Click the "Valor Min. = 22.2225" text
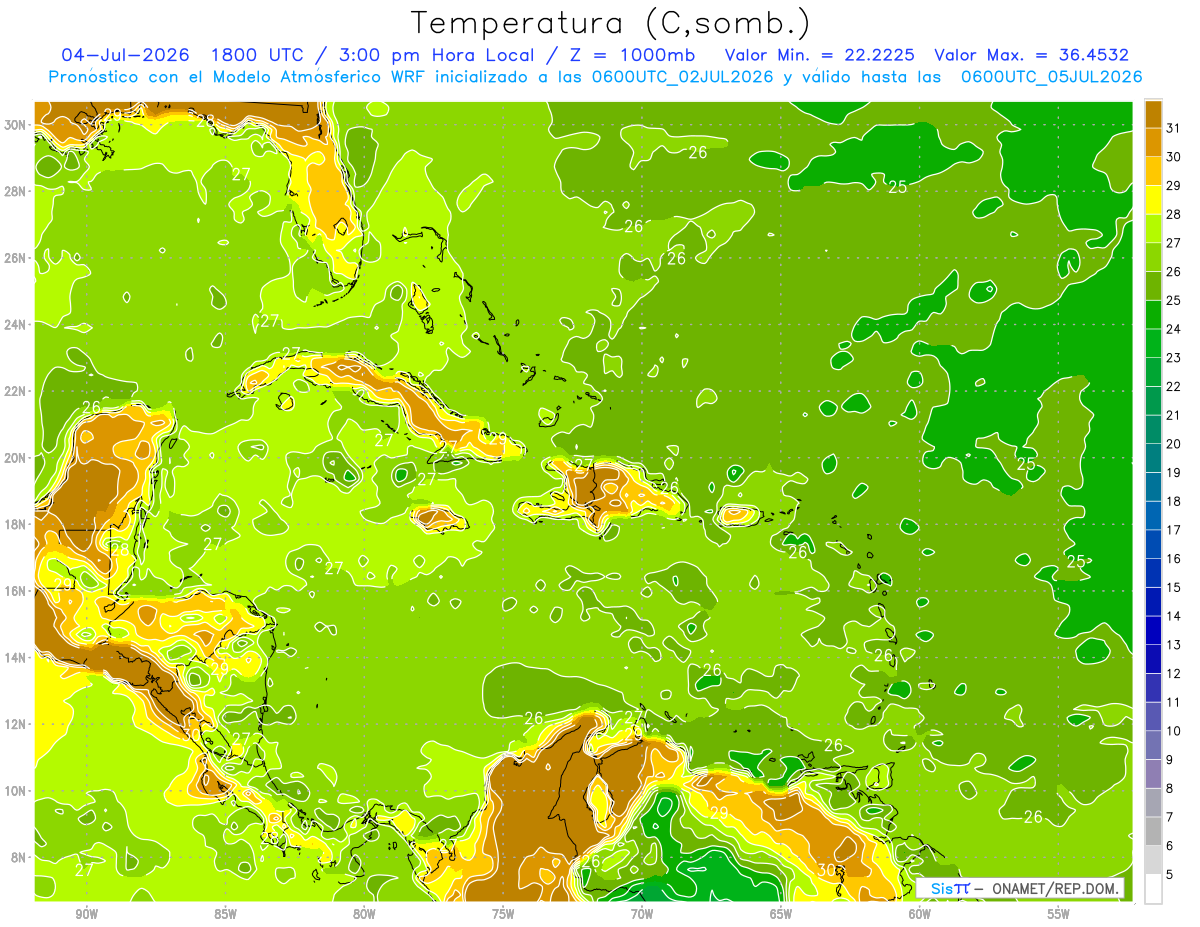The image size is (1200, 927). coord(821,55)
